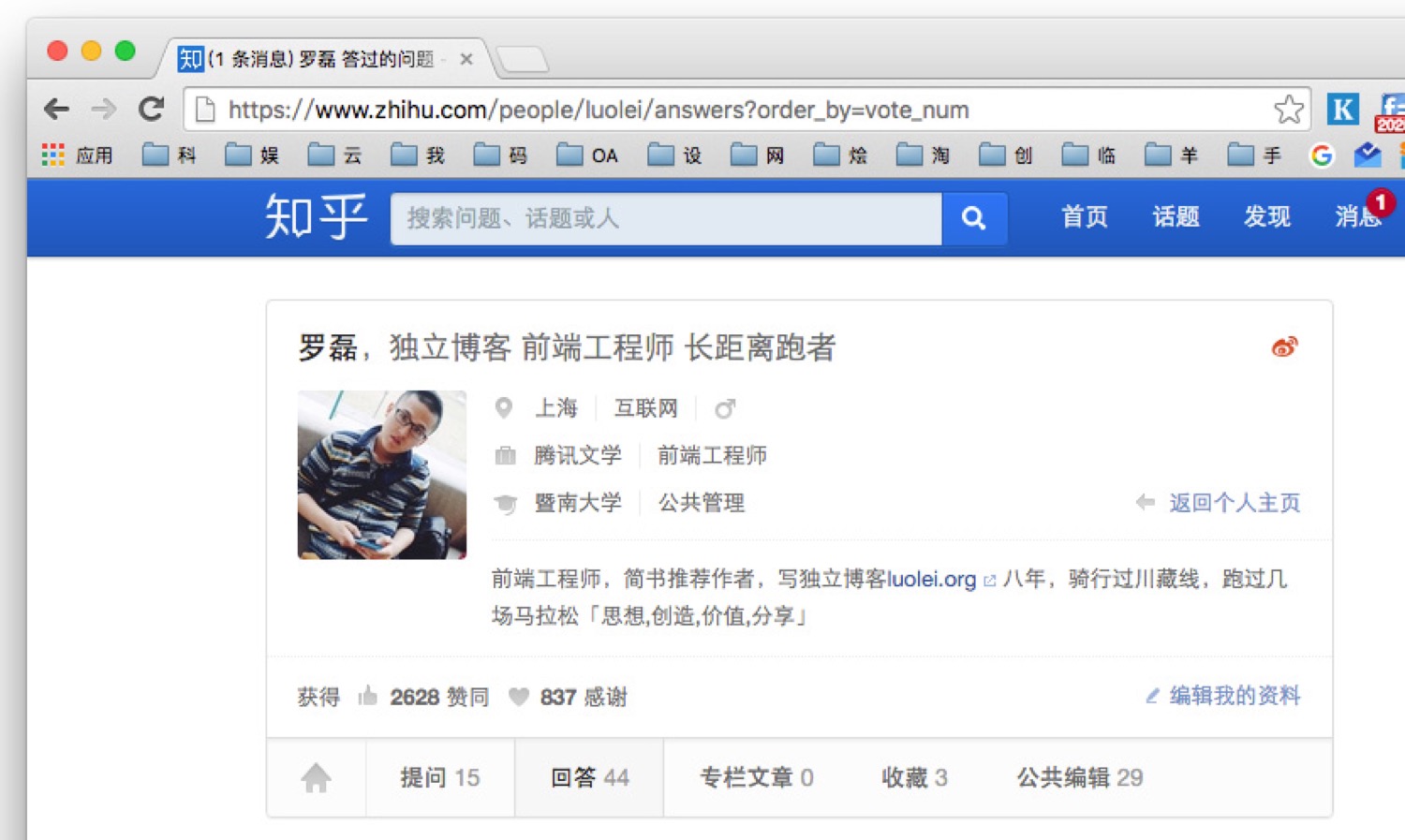Click the Zhihu search input field
The image size is (1405, 840).
pos(665,218)
